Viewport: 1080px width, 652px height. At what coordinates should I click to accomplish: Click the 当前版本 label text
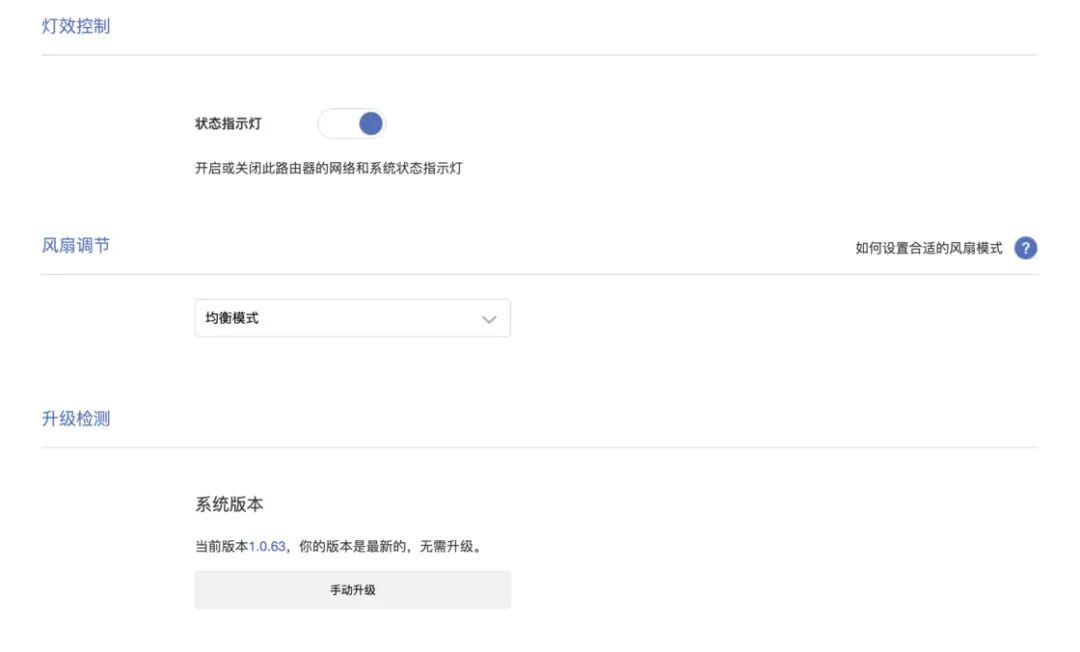tap(221, 547)
